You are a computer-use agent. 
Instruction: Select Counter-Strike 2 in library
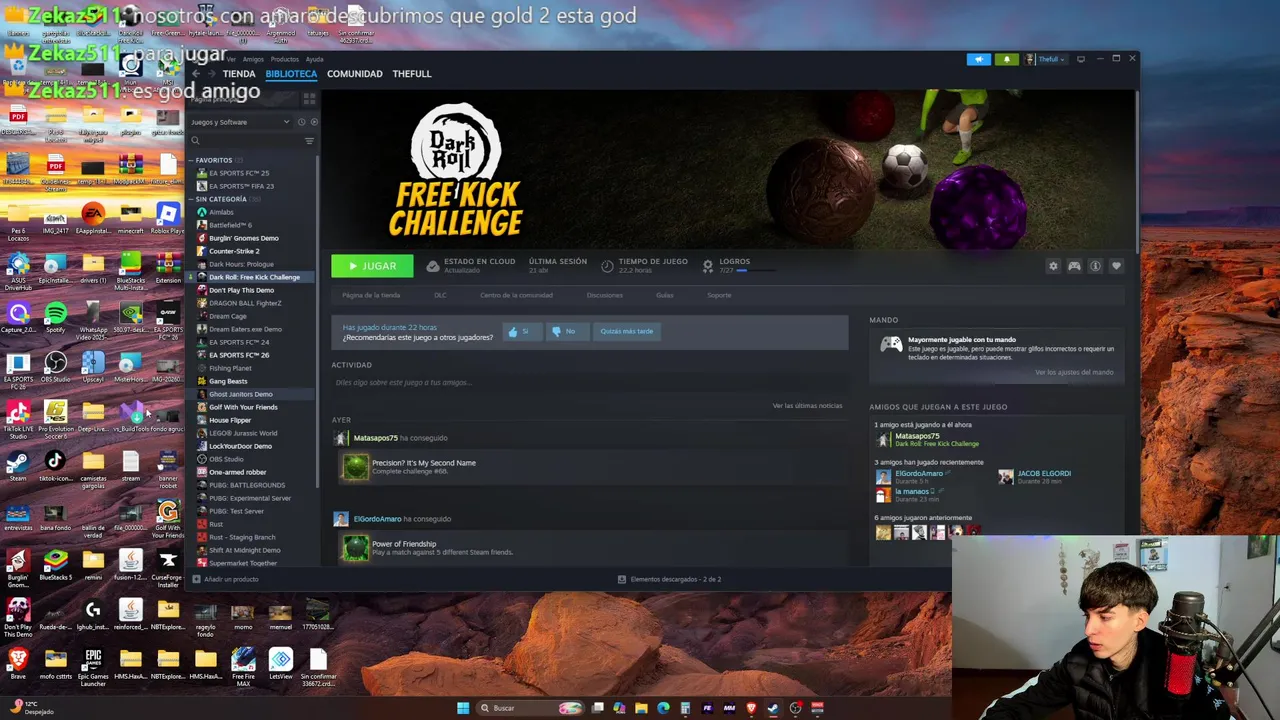pos(234,251)
